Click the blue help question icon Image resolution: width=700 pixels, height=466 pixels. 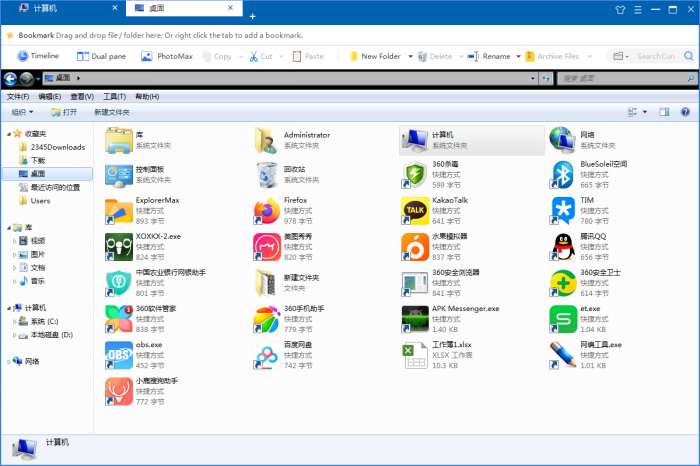click(x=685, y=112)
